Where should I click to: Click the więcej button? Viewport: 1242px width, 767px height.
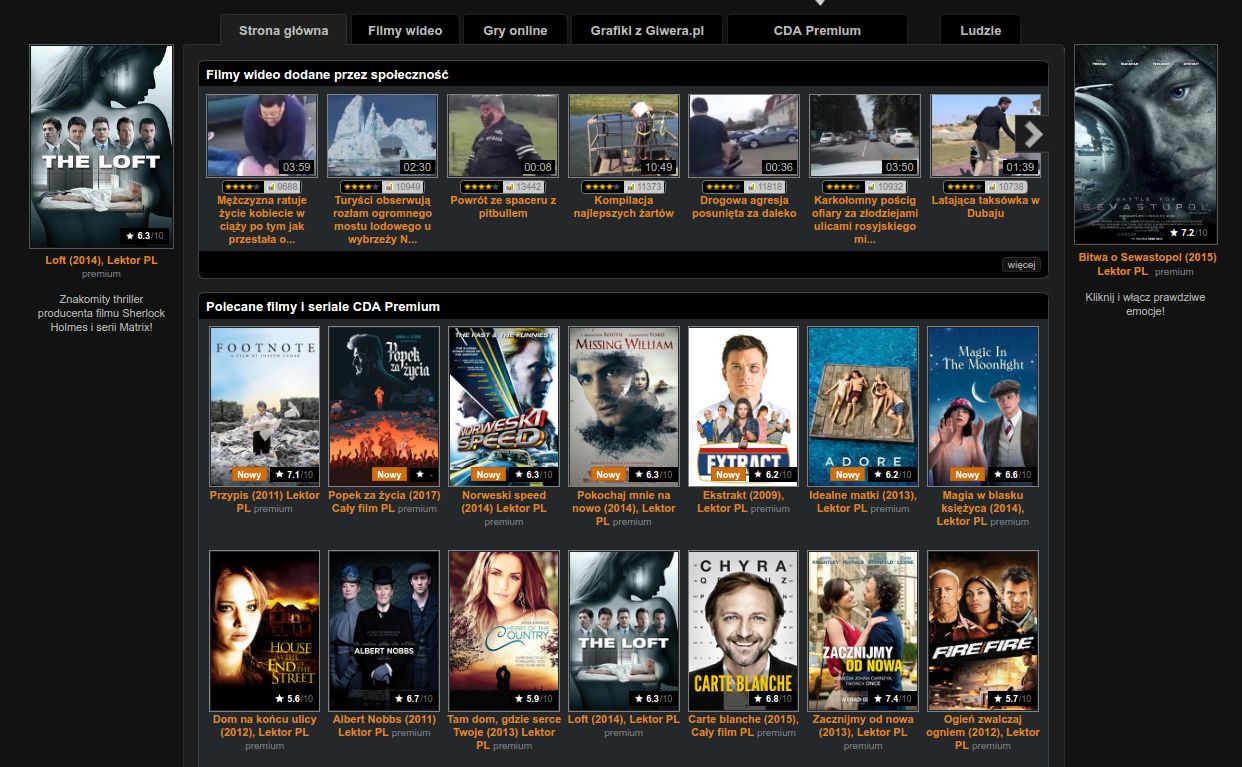1021,265
